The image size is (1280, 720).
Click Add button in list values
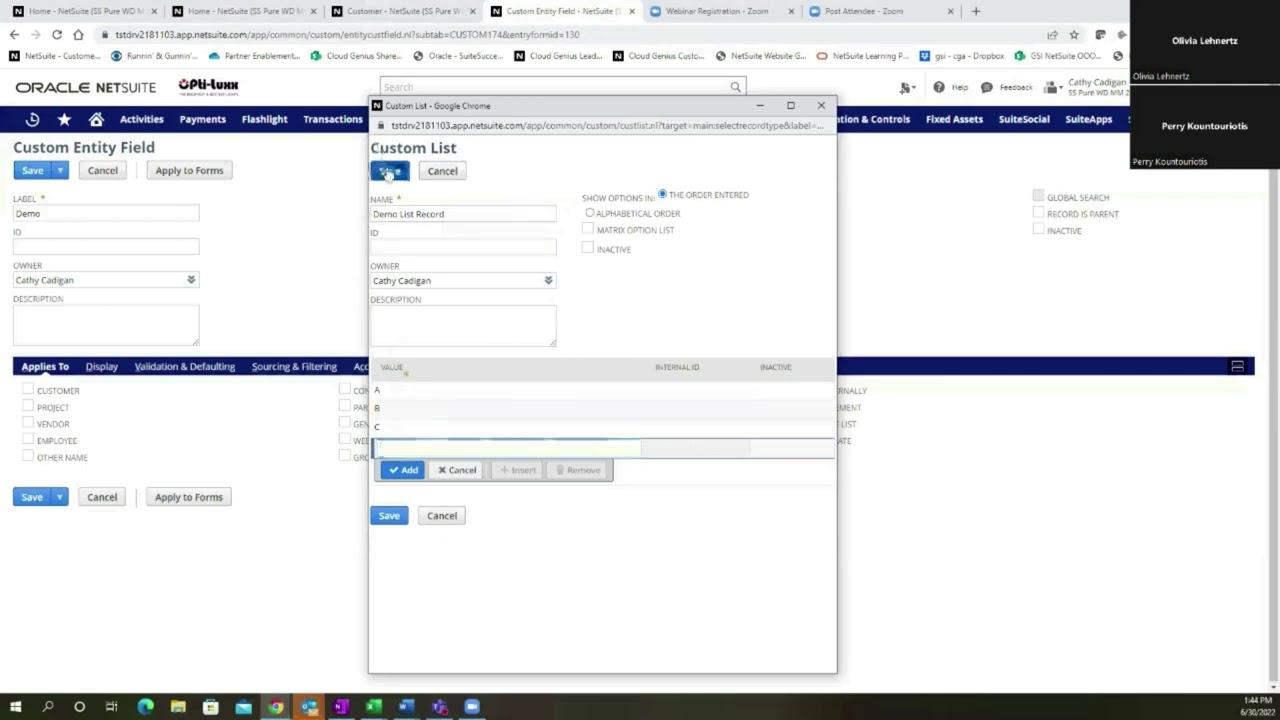403,470
